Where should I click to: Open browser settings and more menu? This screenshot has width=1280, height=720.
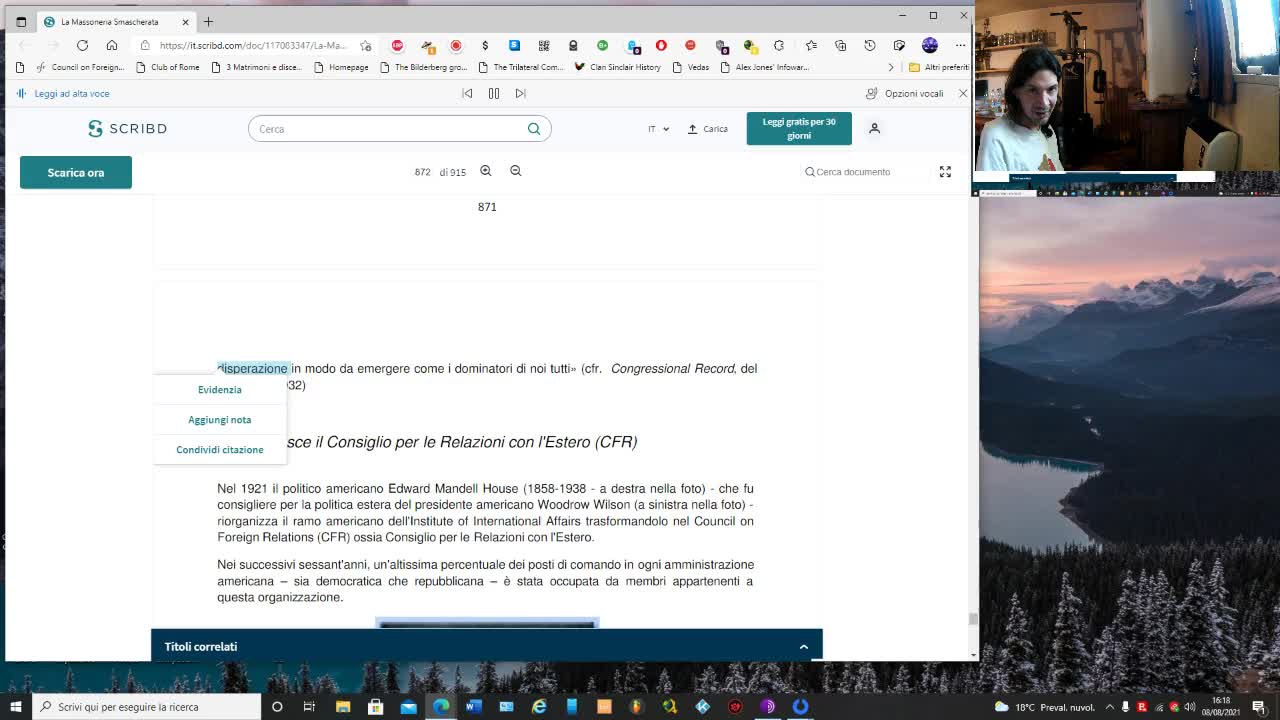coord(960,45)
